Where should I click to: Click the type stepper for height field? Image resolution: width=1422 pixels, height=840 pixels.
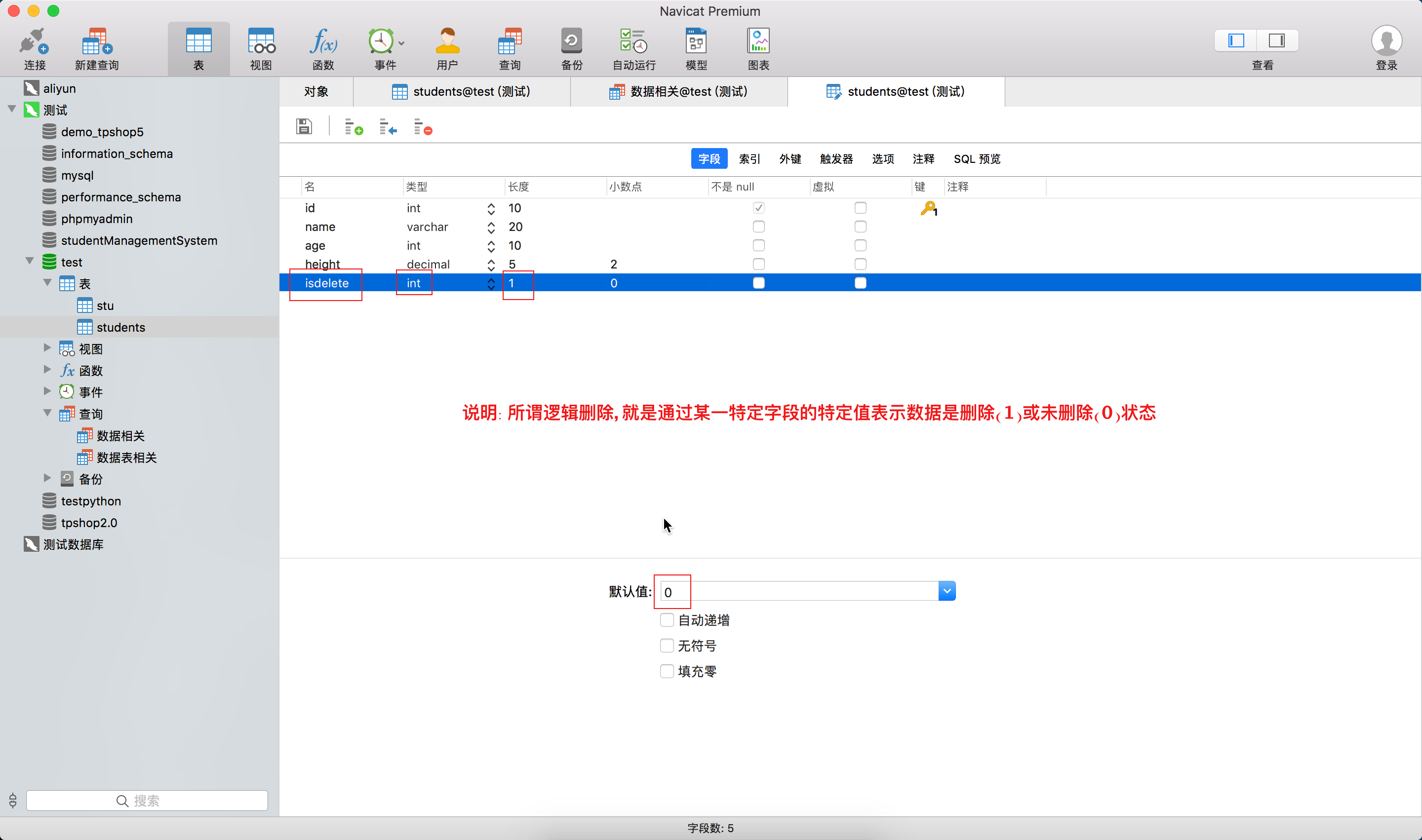490,265
